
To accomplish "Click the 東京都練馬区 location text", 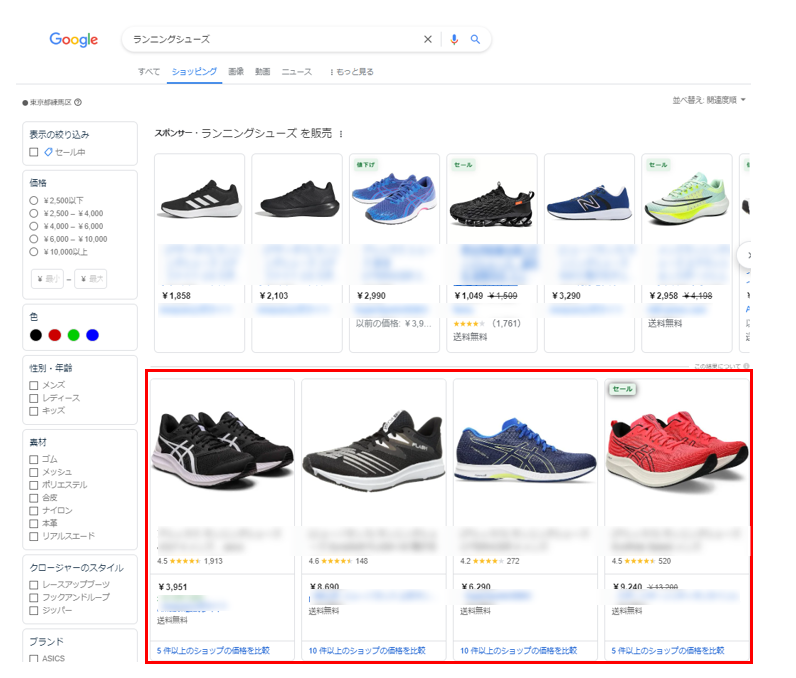I will (x=50, y=102).
